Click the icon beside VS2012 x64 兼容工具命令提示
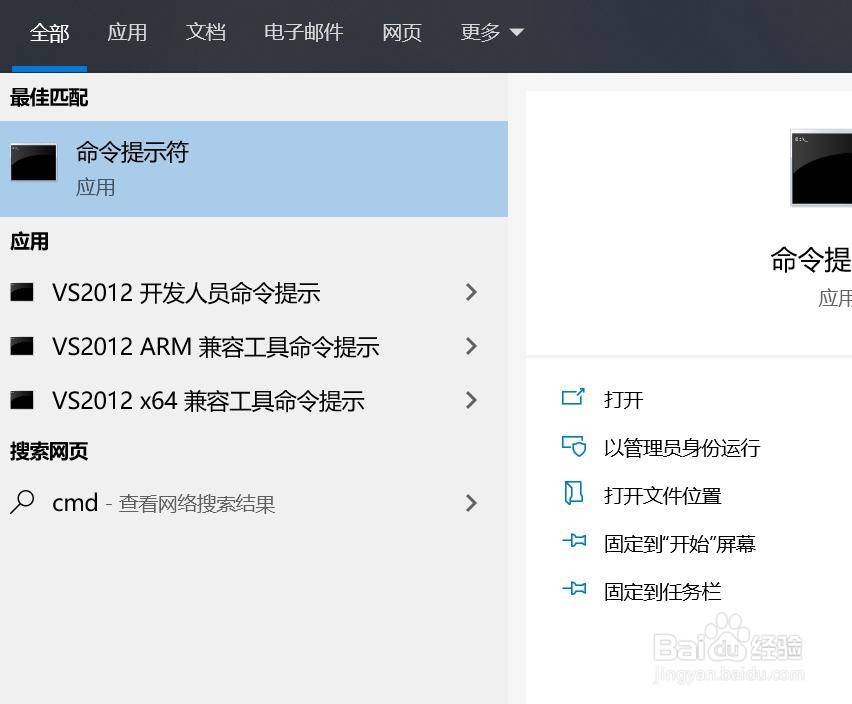The image size is (852, 704). click(22, 400)
